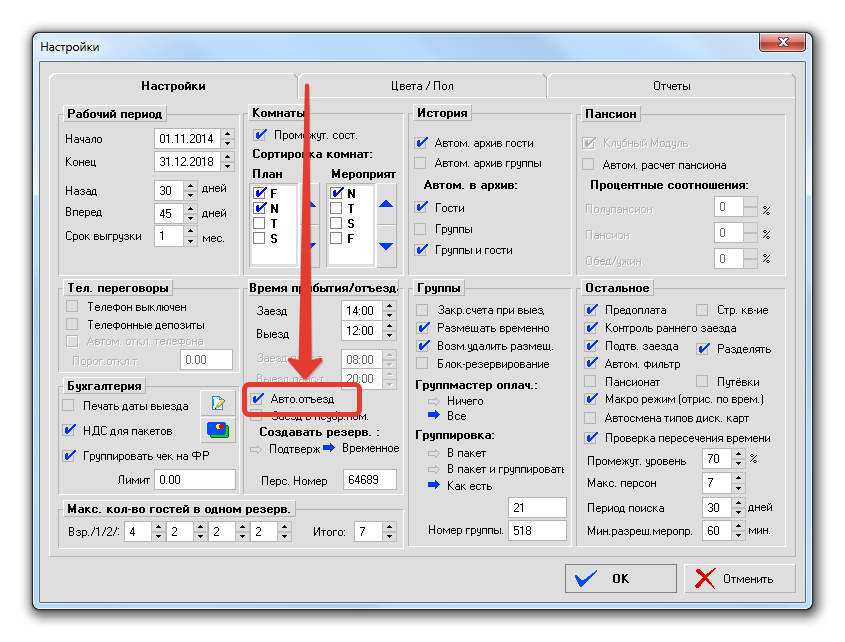Screen dimensions: 845x642
Task: Switch to the Цвета / Пол tab
Action: coord(421,86)
